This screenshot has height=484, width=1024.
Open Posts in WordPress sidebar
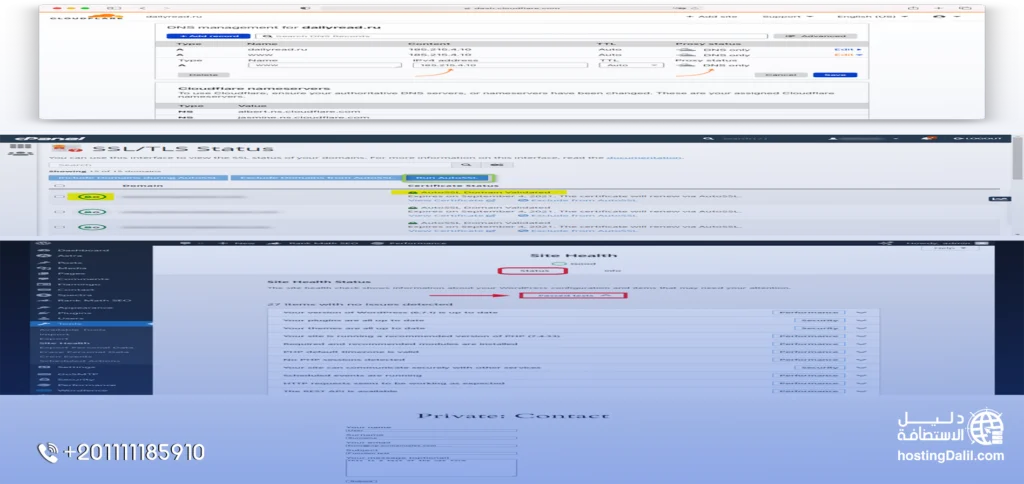click(69, 262)
